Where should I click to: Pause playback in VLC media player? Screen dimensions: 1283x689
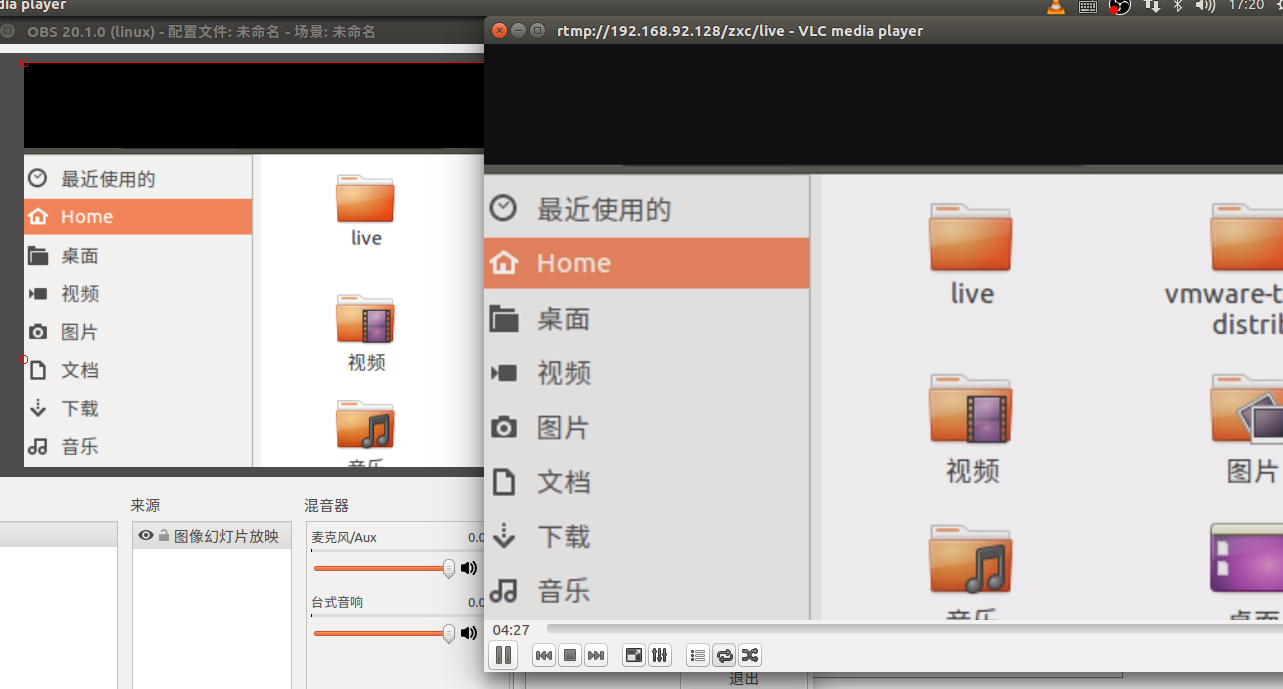[x=503, y=655]
